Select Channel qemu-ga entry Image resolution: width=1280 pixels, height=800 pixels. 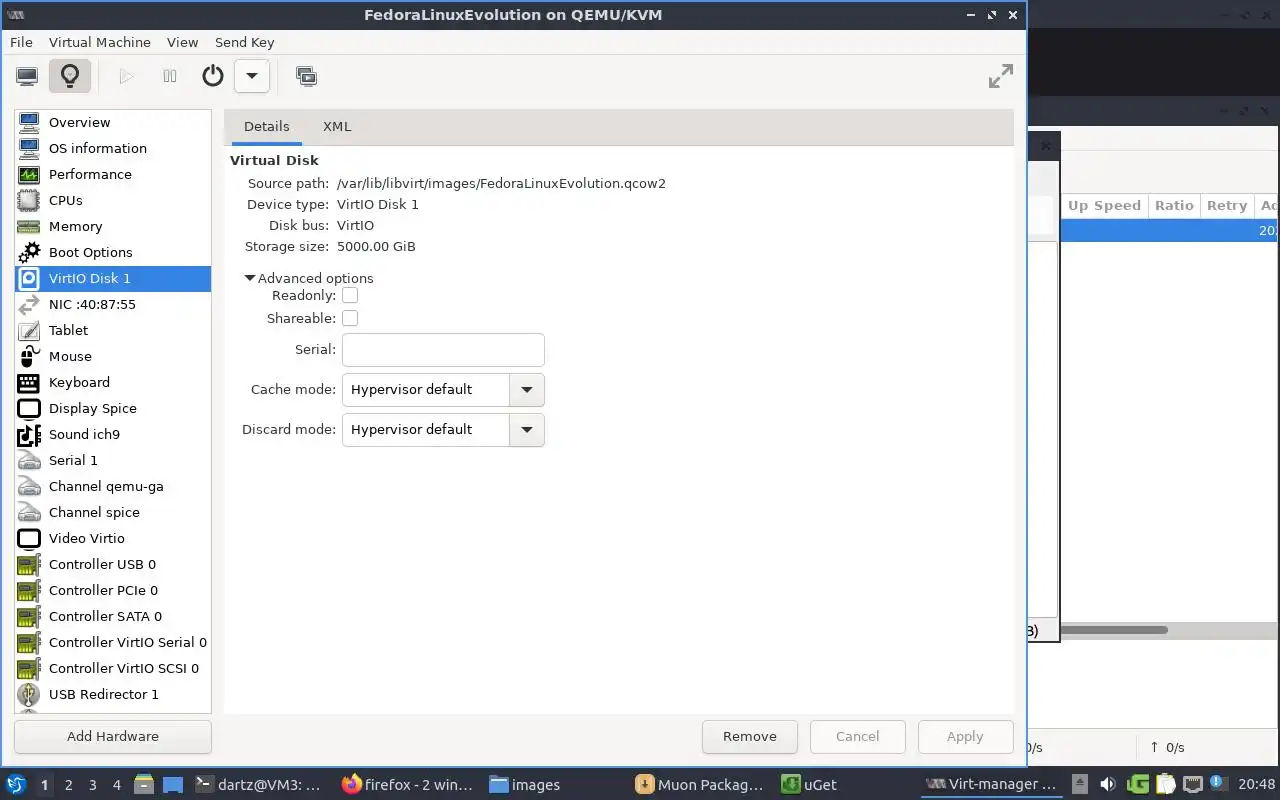click(x=113, y=486)
